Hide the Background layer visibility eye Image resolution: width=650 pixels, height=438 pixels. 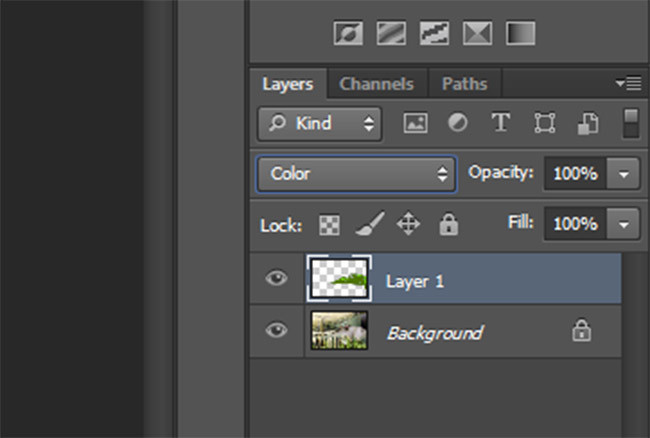(276, 332)
